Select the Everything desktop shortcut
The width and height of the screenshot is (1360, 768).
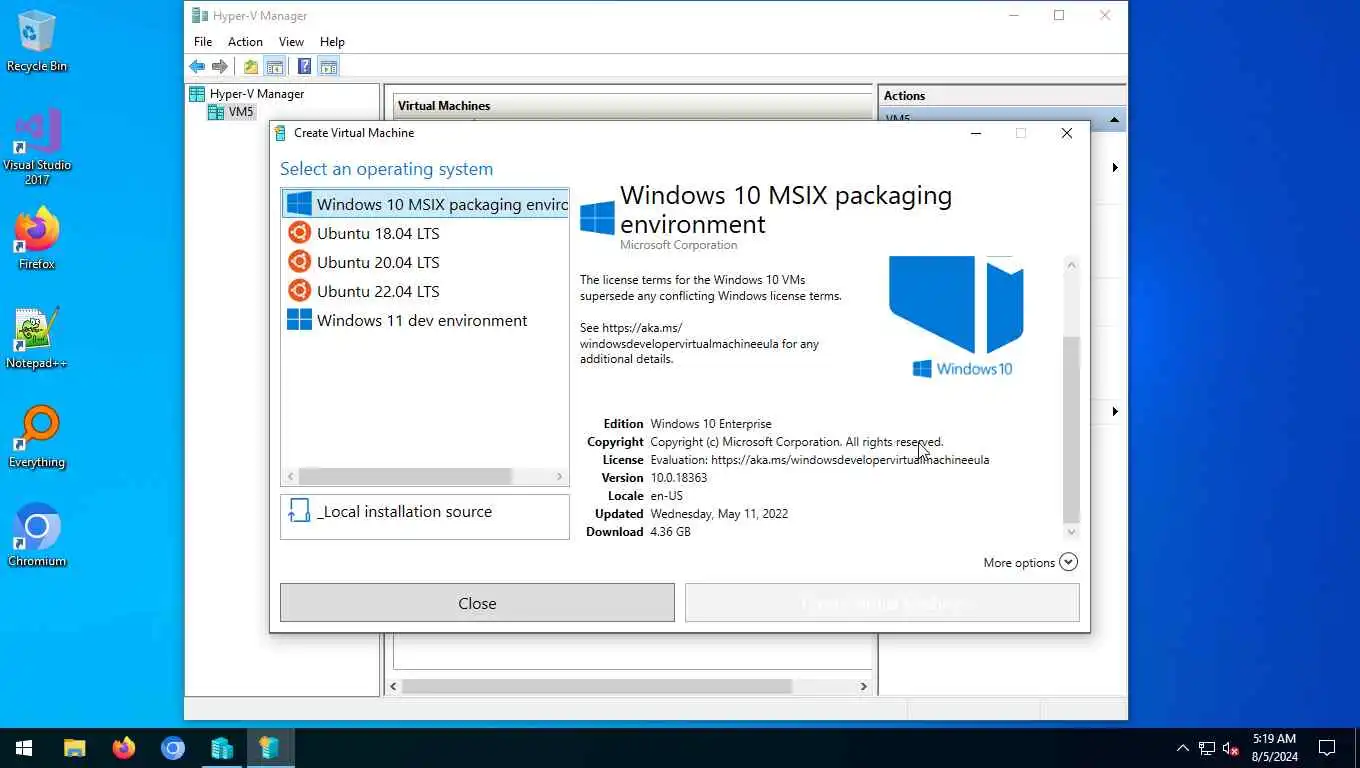(37, 437)
